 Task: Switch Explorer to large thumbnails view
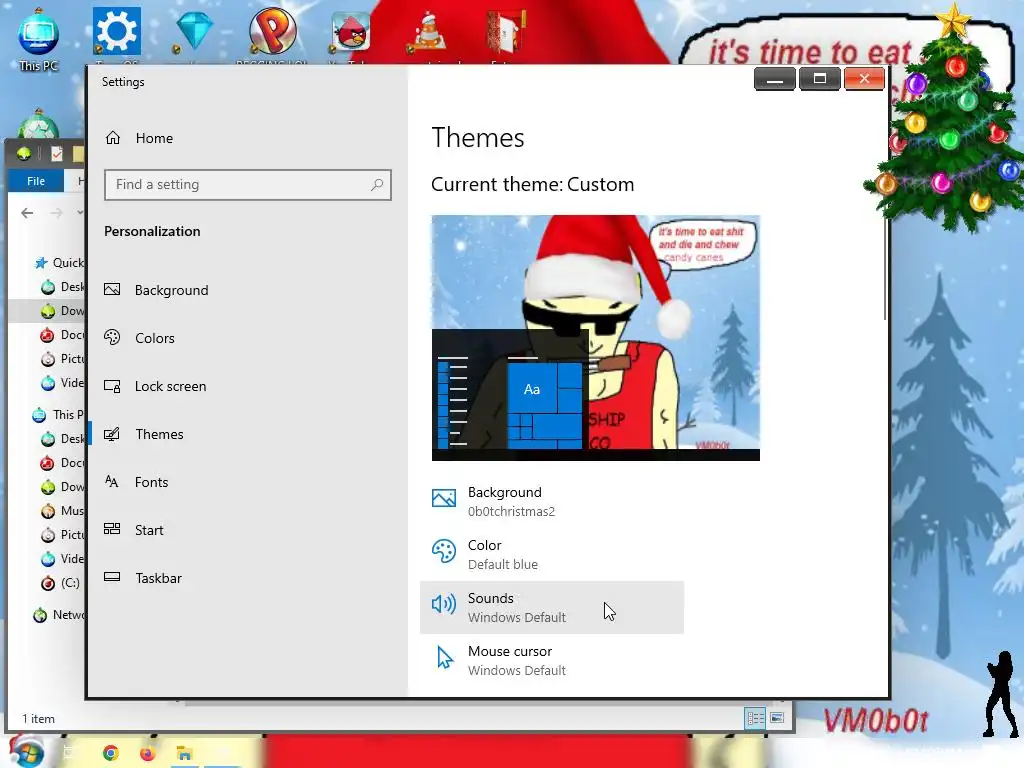(x=776, y=718)
